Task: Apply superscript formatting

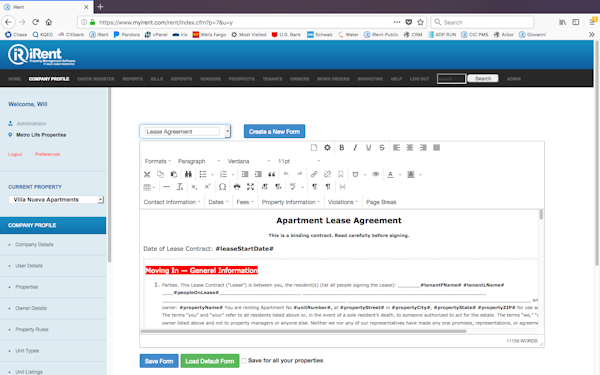Action: click(207, 187)
